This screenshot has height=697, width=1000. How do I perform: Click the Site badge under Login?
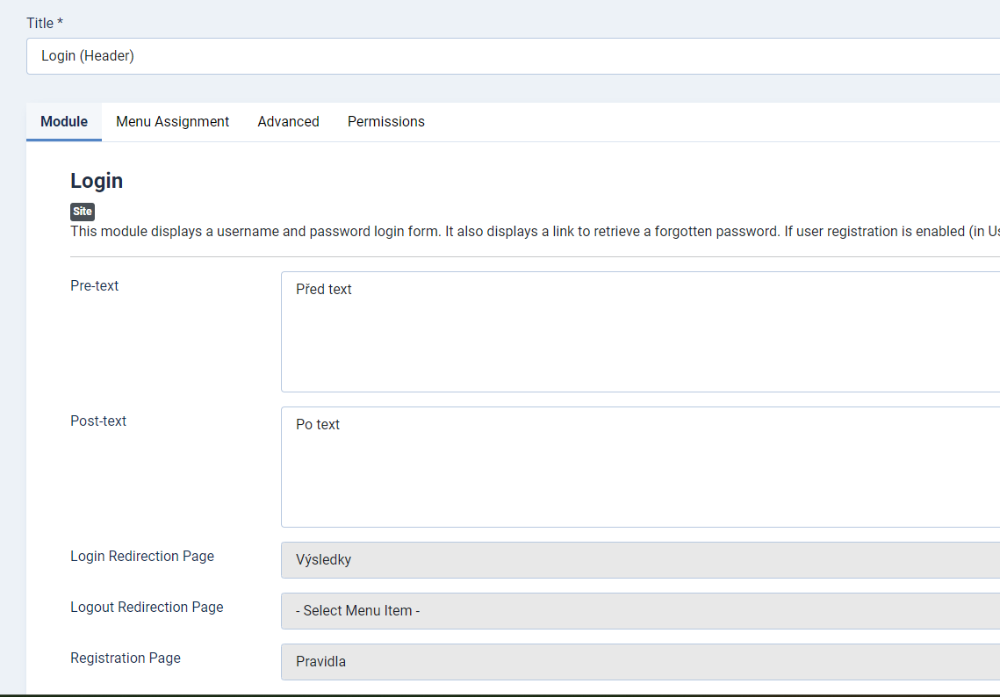click(82, 211)
